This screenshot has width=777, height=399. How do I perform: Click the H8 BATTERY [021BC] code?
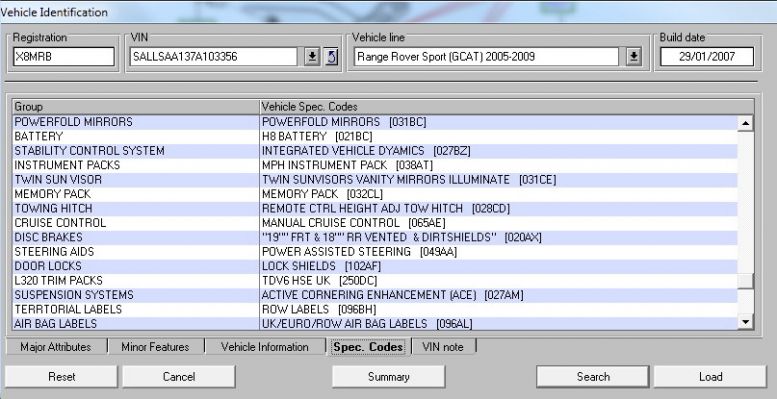[x=317, y=136]
